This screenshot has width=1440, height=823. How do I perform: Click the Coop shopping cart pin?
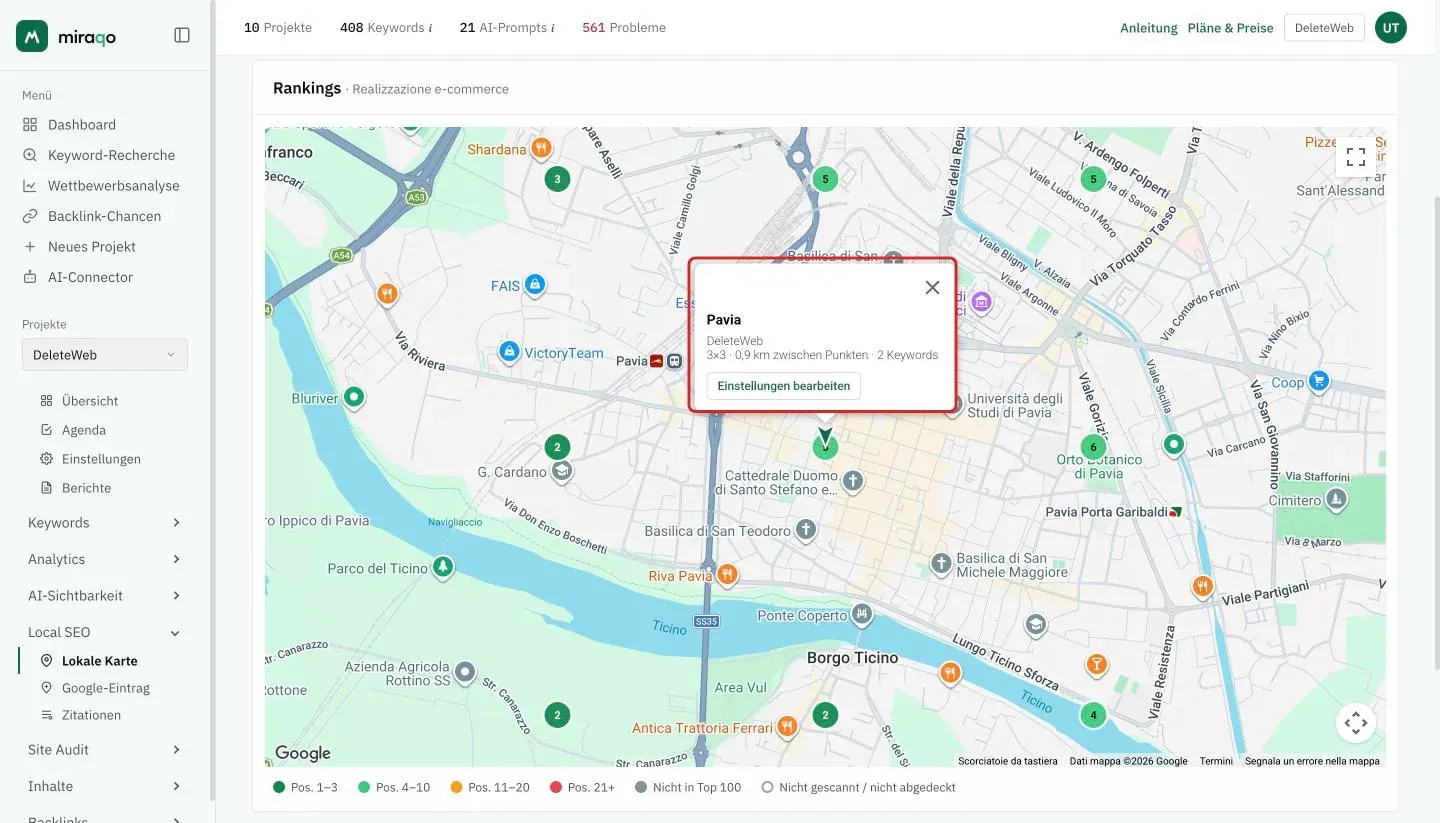[1319, 381]
